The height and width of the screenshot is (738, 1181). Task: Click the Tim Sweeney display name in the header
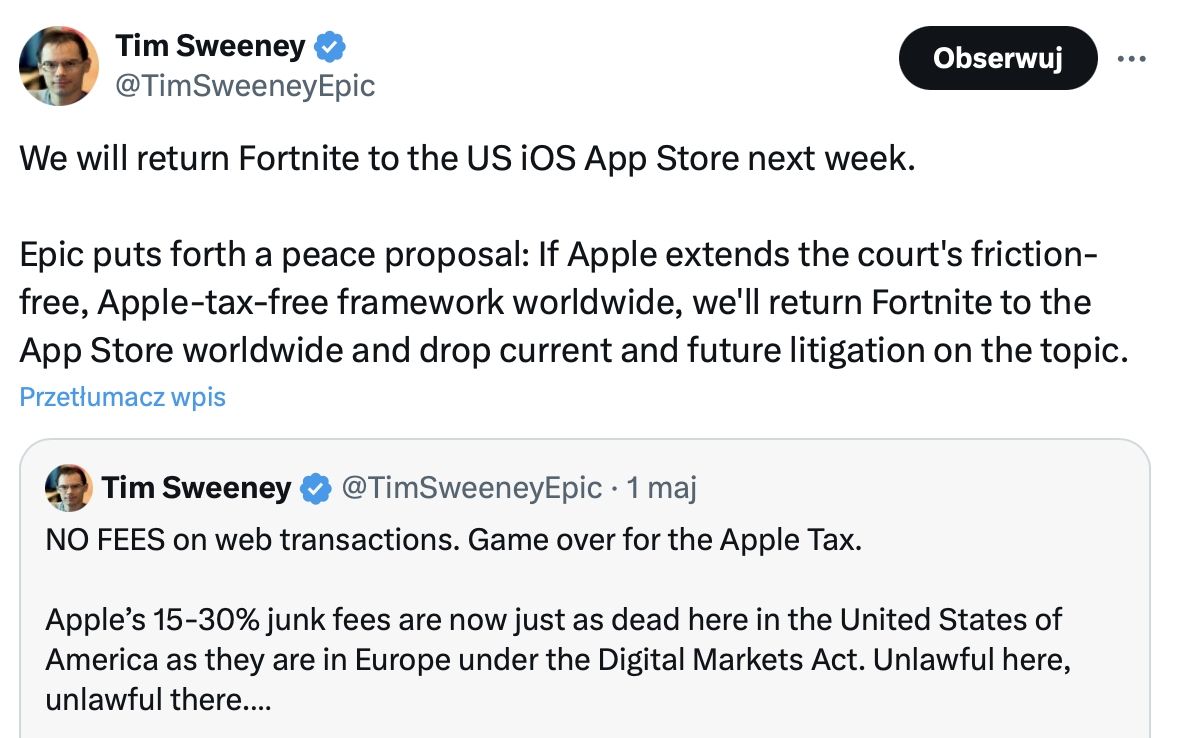[210, 46]
